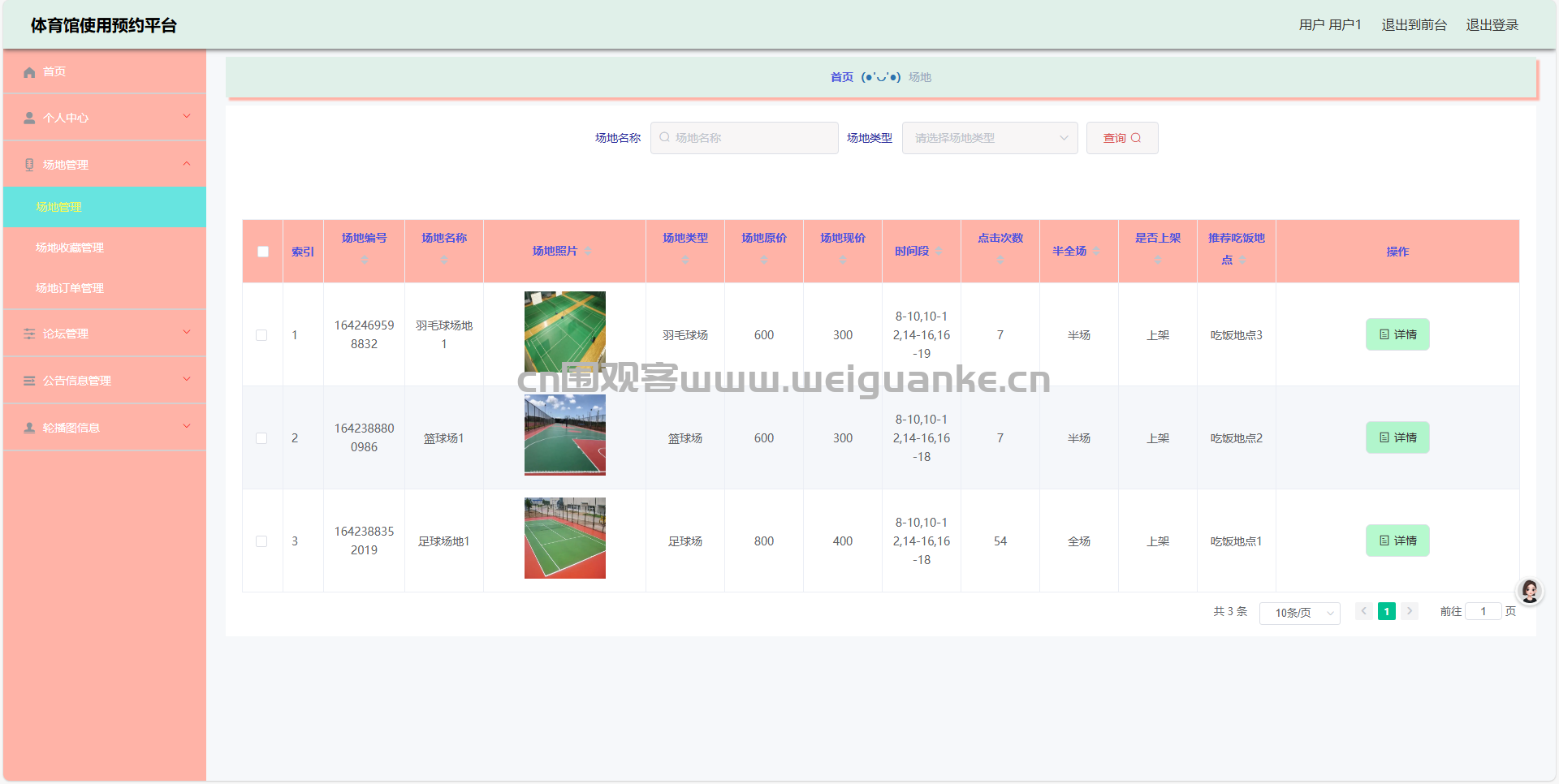The image size is (1559, 784).
Task: Open 场地订单管理 submenu item
Action: click(x=105, y=288)
